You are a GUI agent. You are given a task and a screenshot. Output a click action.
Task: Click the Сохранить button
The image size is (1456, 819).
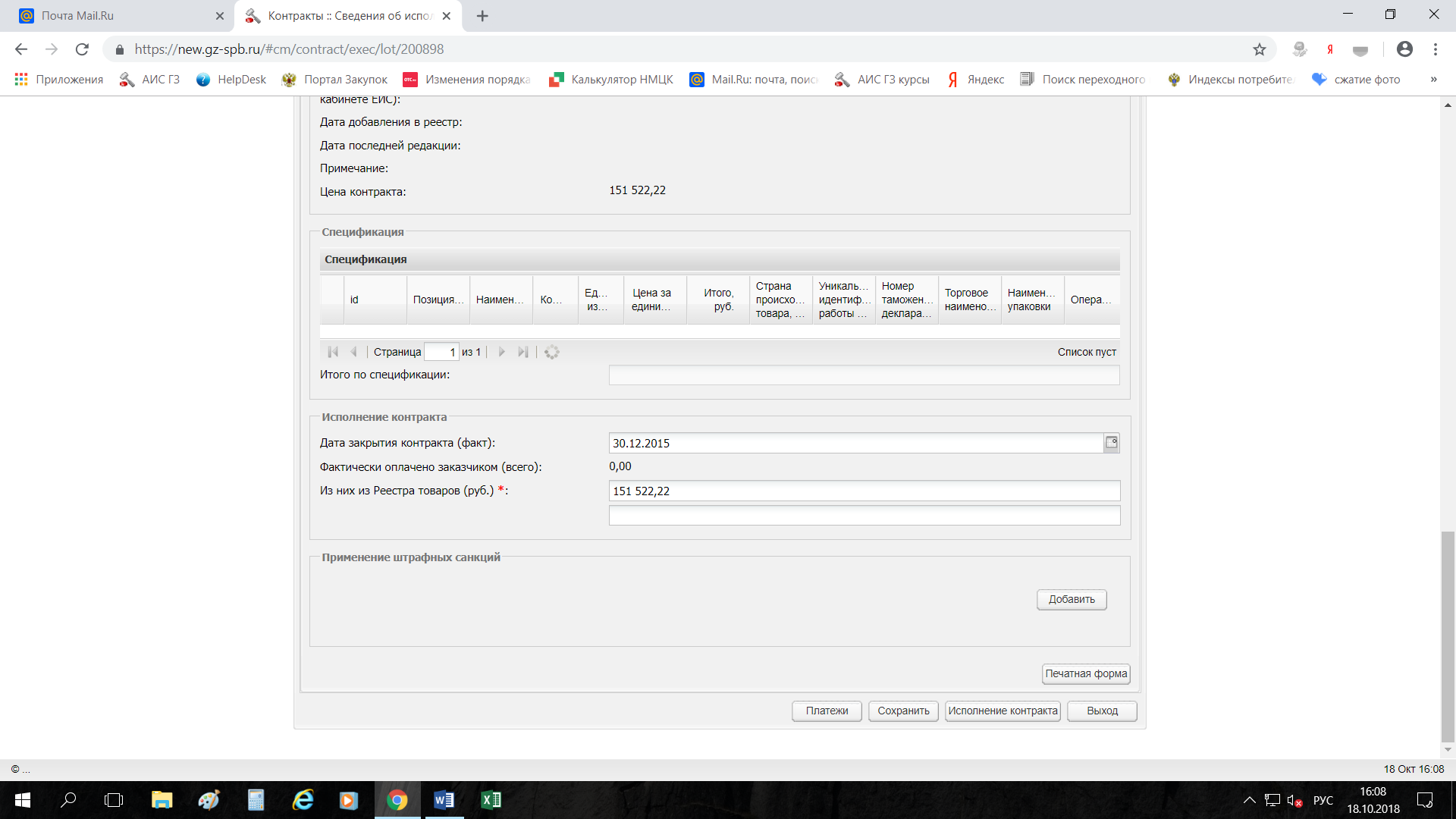(x=903, y=711)
